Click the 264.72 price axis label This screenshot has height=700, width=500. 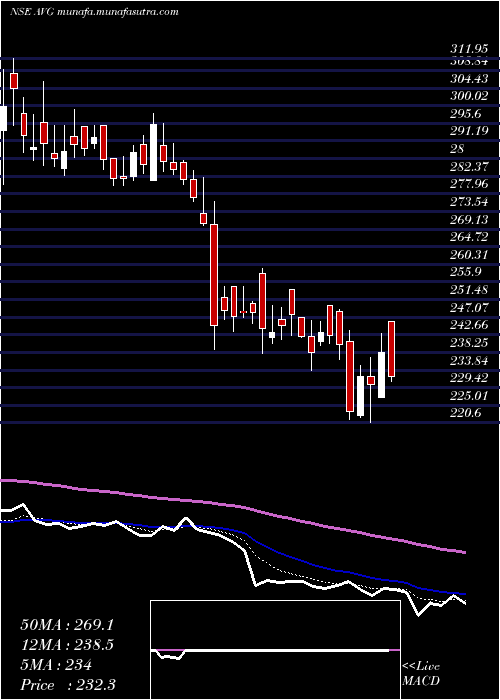coord(469,237)
